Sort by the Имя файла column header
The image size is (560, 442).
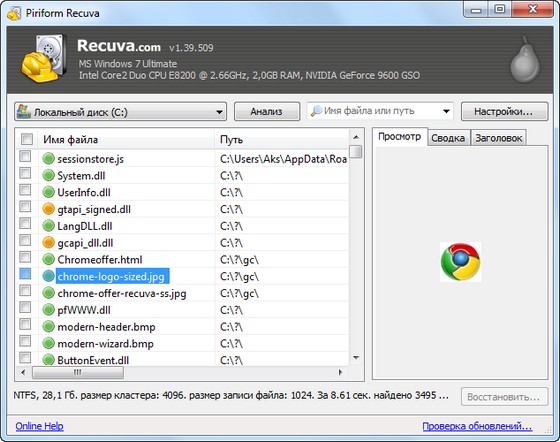(126, 140)
